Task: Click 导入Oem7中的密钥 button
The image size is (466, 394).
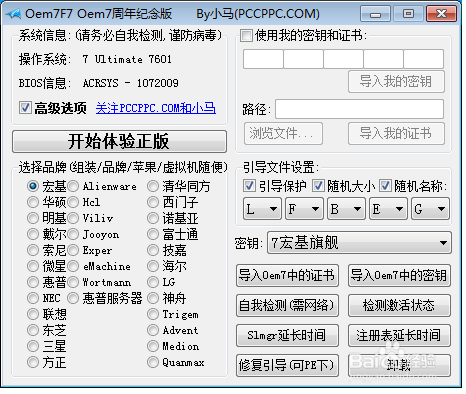Action: [x=399, y=275]
